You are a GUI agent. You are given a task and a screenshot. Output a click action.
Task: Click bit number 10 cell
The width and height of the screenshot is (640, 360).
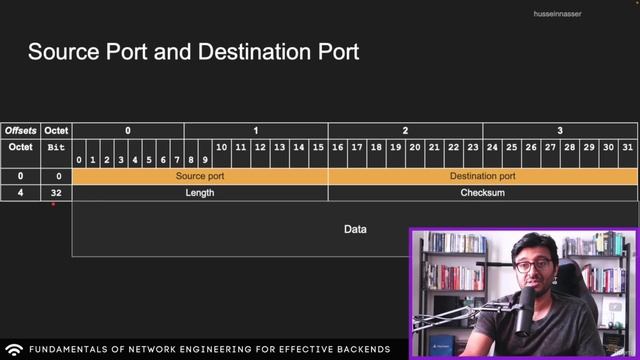pos(222,153)
